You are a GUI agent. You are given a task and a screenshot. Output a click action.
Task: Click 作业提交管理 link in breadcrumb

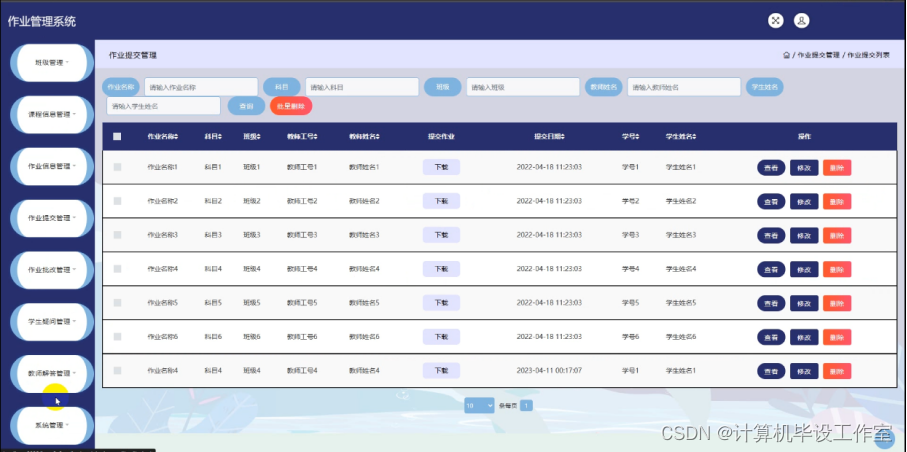[x=818, y=55]
